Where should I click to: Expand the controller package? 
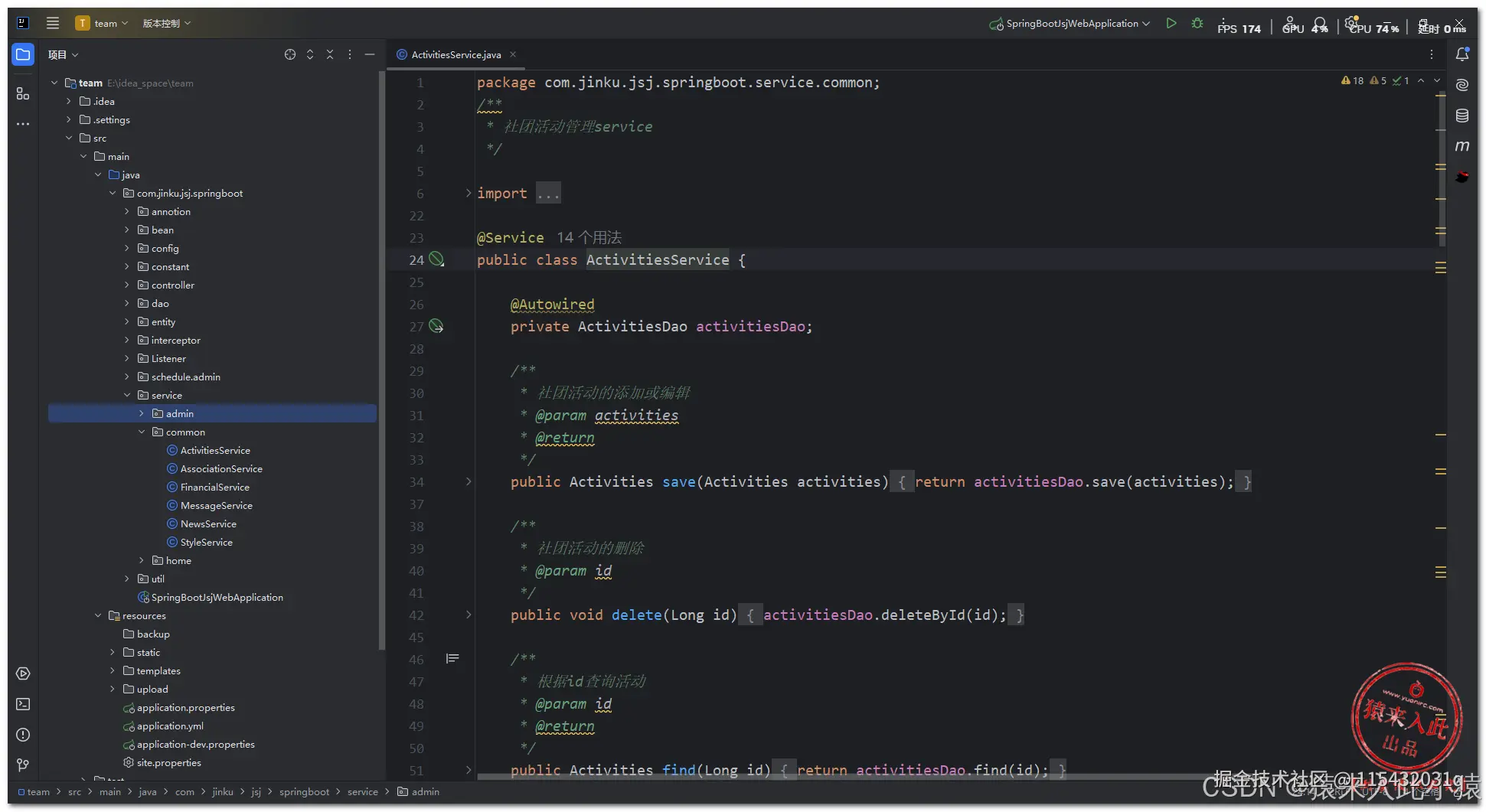127,285
